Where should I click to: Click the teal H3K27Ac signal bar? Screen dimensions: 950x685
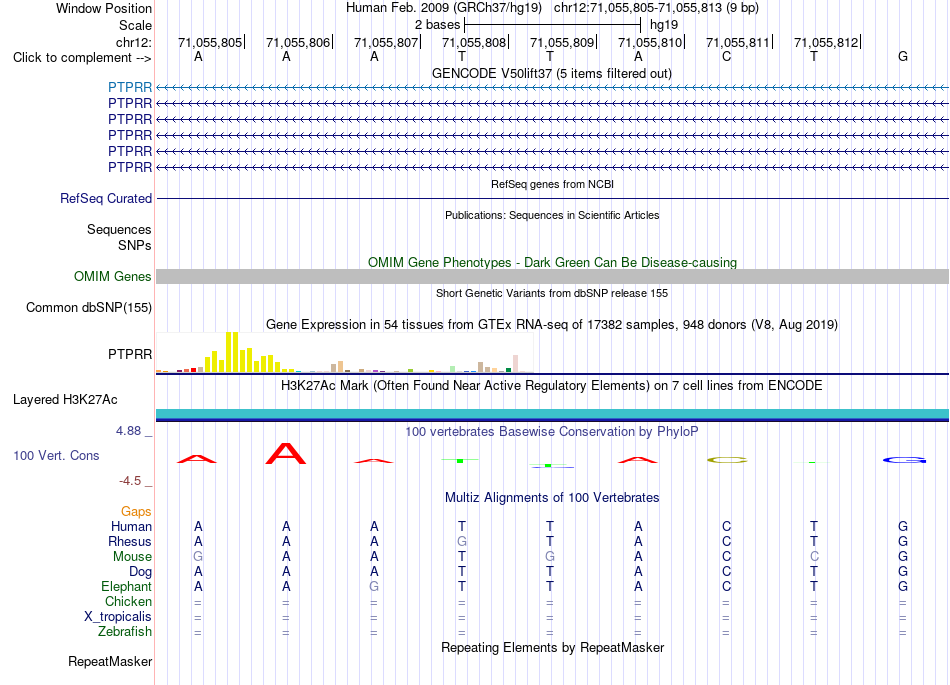point(552,414)
